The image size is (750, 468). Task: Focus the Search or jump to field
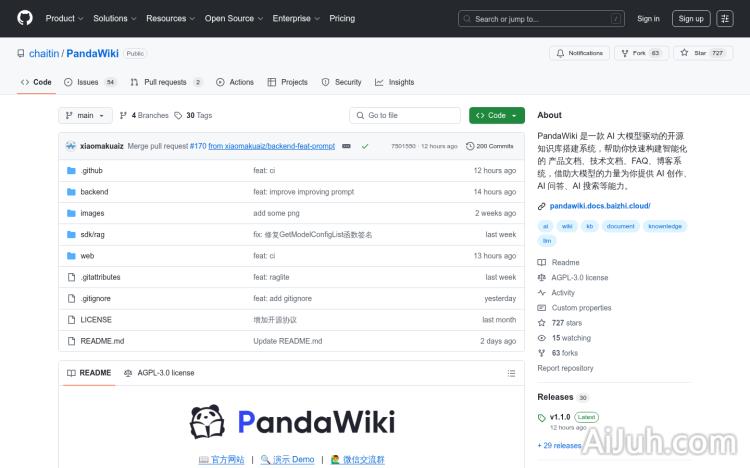click(x=541, y=19)
